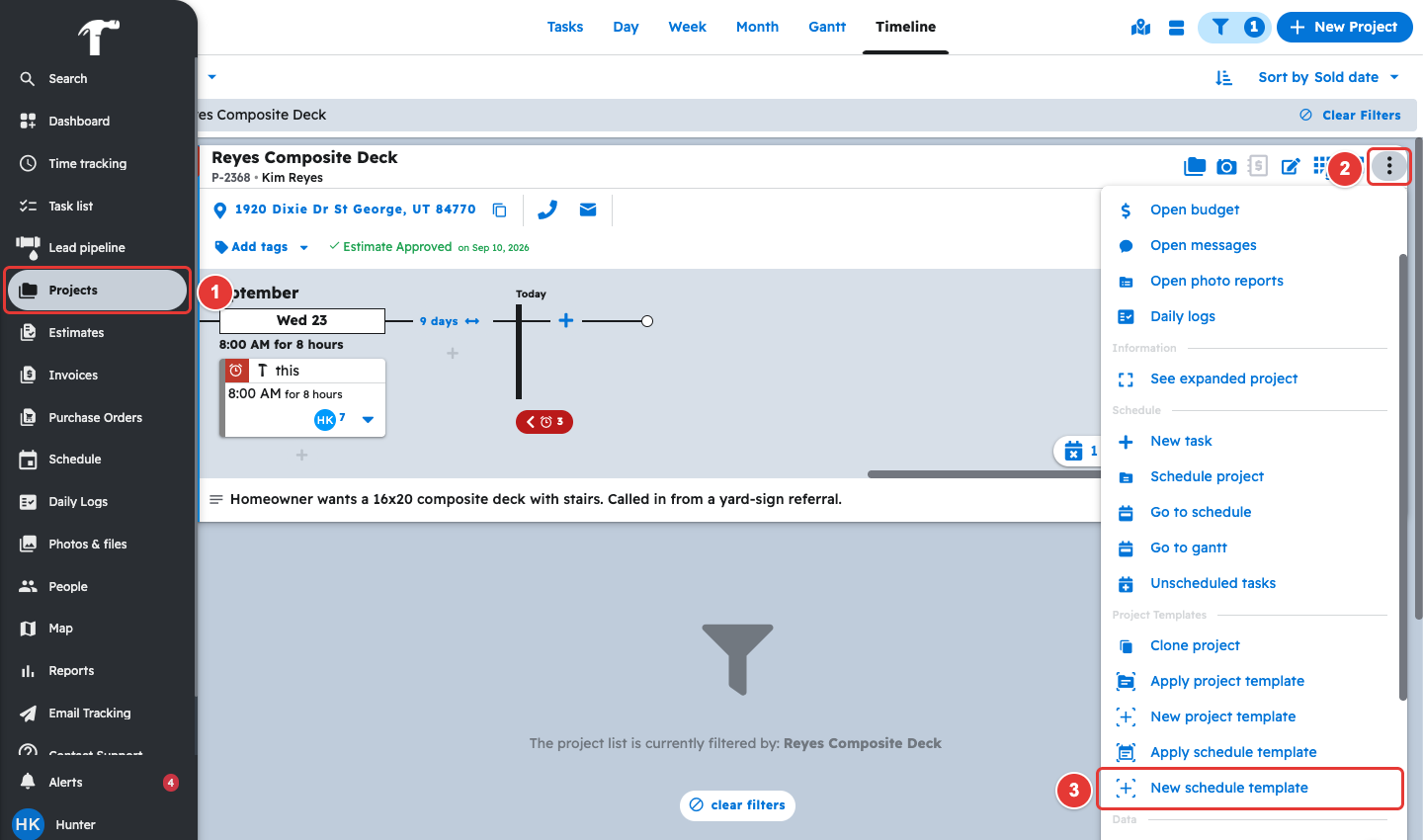Click the email envelope icon
Viewport: 1423px width, 840px height.
click(x=588, y=210)
